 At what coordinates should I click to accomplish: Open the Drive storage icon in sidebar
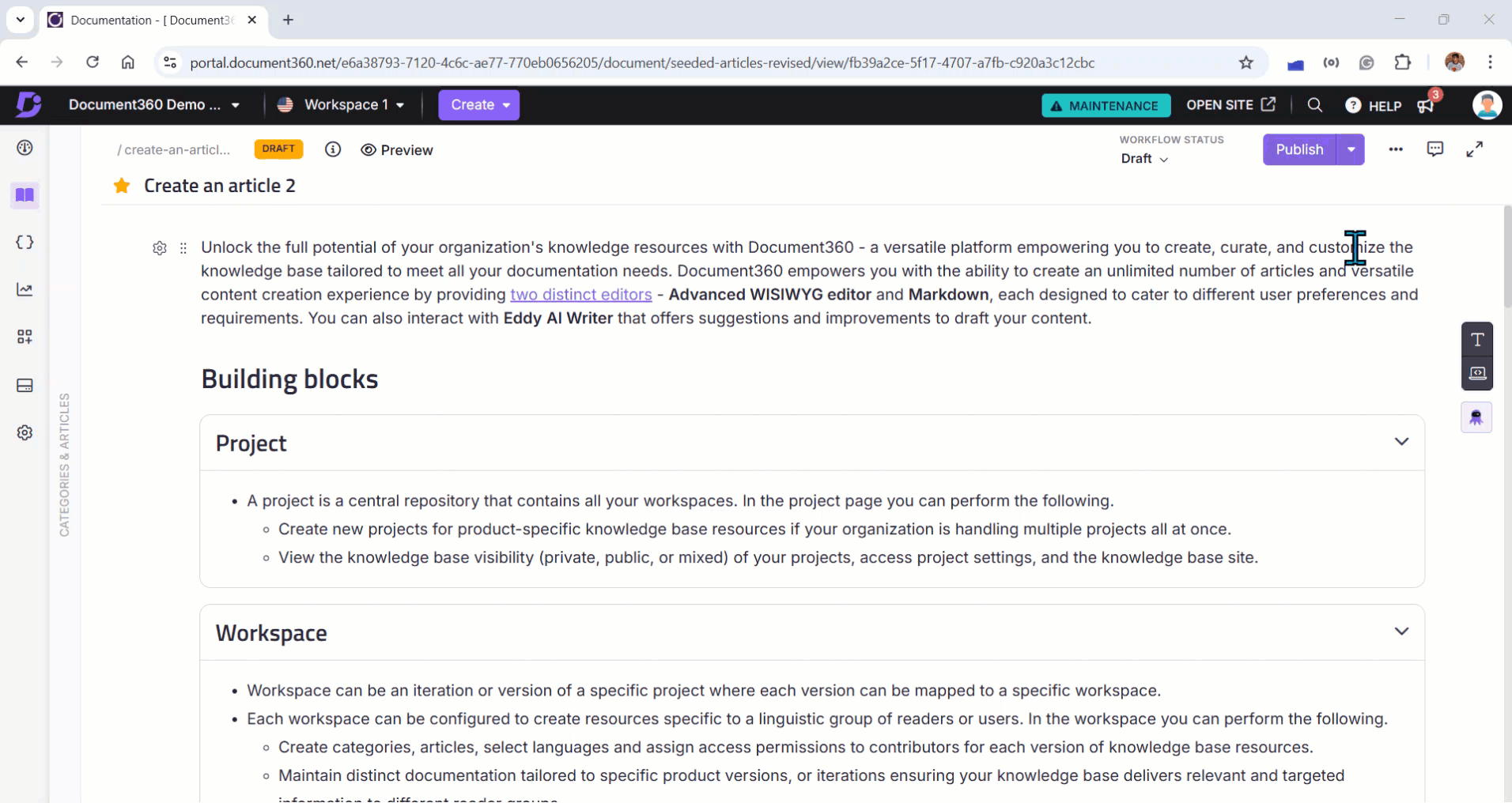click(x=25, y=385)
